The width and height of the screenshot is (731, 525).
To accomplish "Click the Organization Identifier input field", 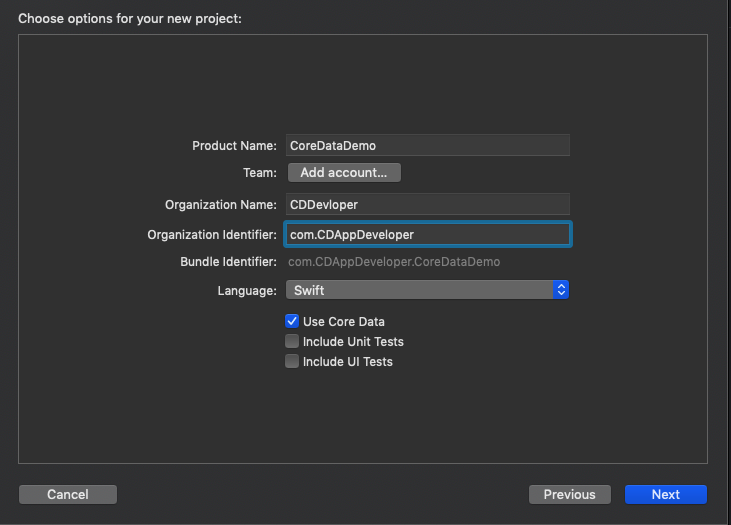I will pyautogui.click(x=428, y=234).
